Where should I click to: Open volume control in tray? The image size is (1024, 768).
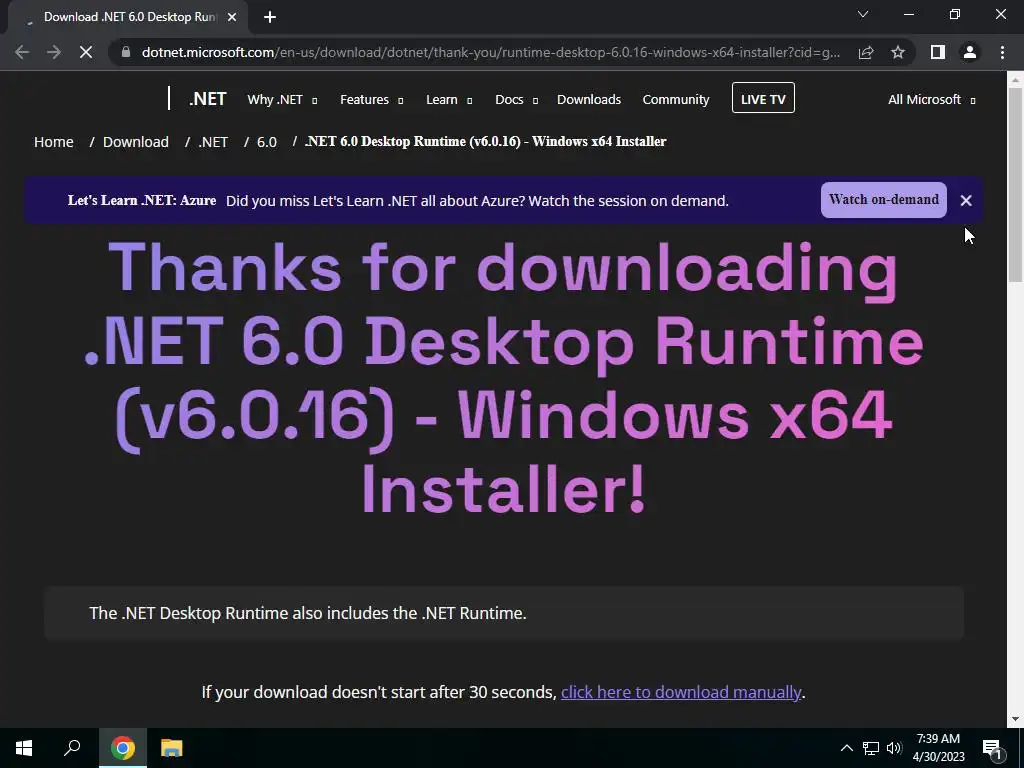(894, 748)
